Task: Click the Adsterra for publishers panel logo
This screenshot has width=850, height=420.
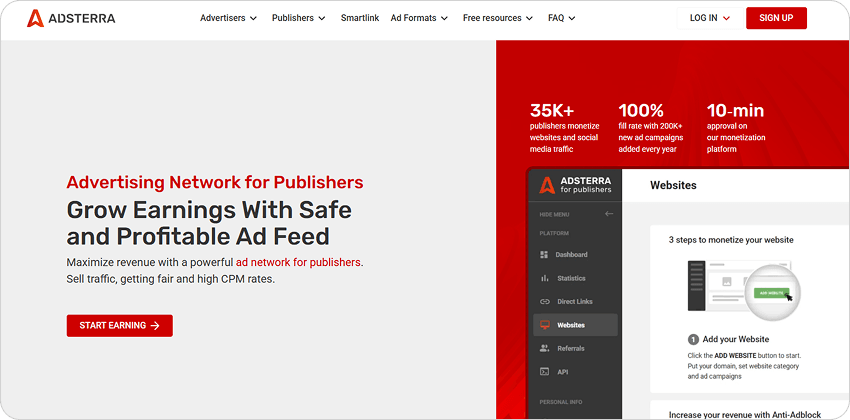Action: (x=574, y=185)
